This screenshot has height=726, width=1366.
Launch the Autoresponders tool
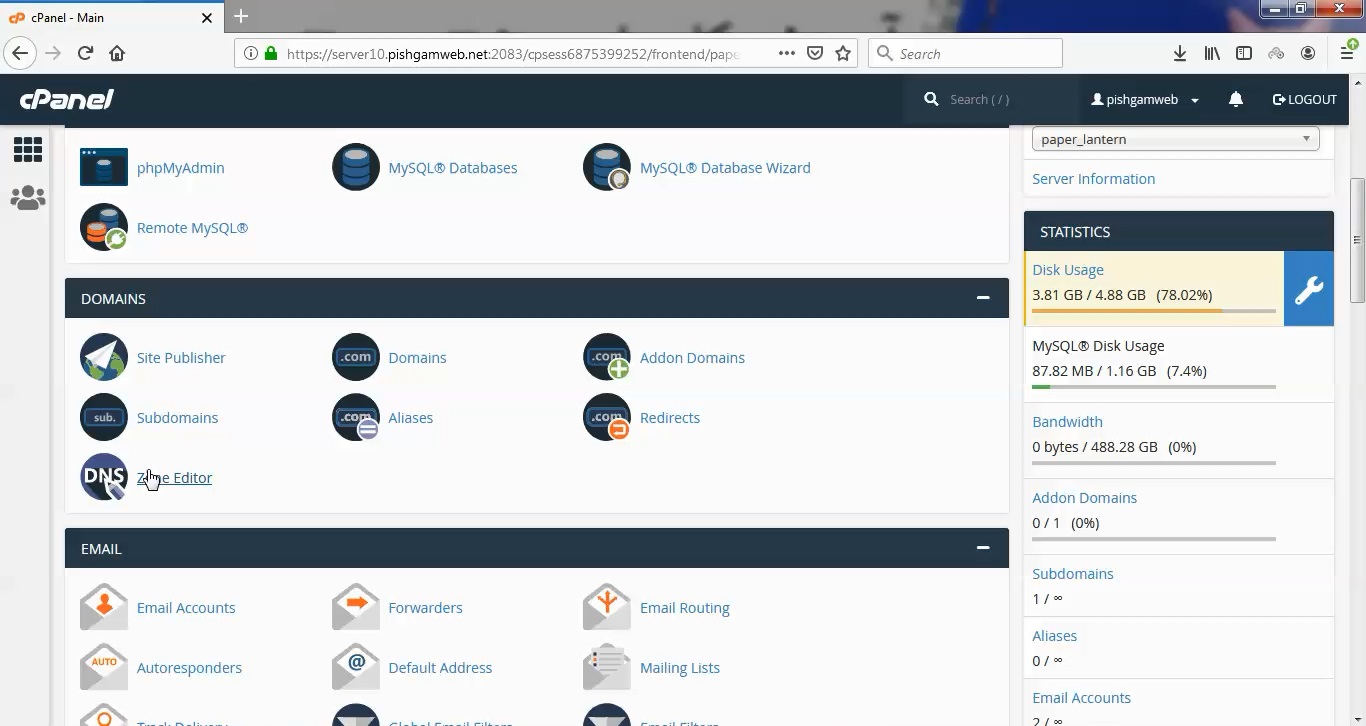(189, 667)
